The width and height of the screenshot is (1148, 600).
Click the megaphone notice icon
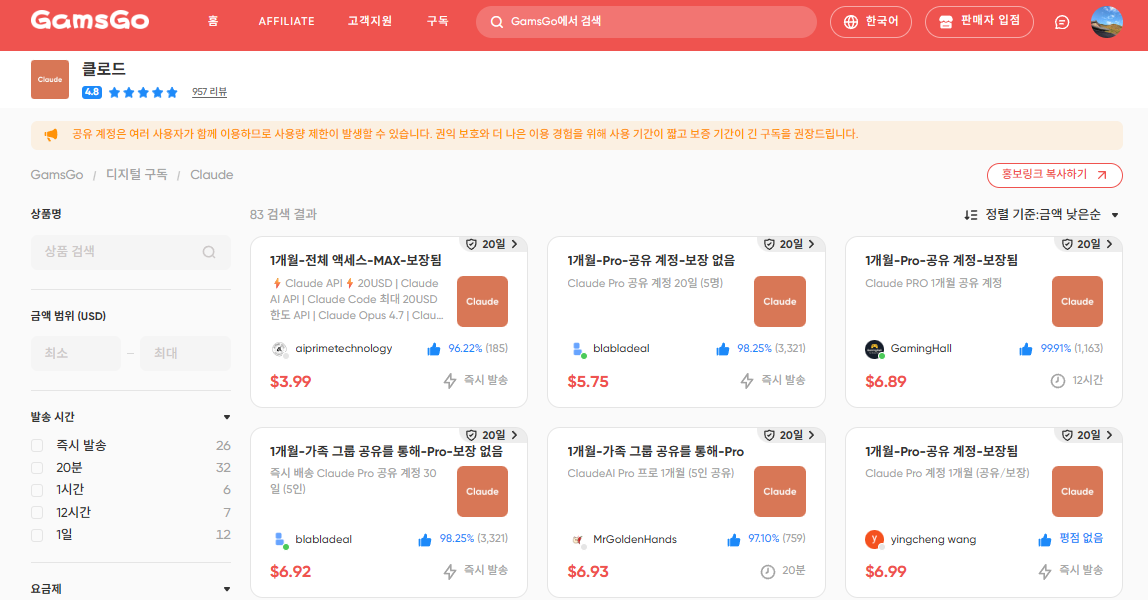tap(51, 135)
